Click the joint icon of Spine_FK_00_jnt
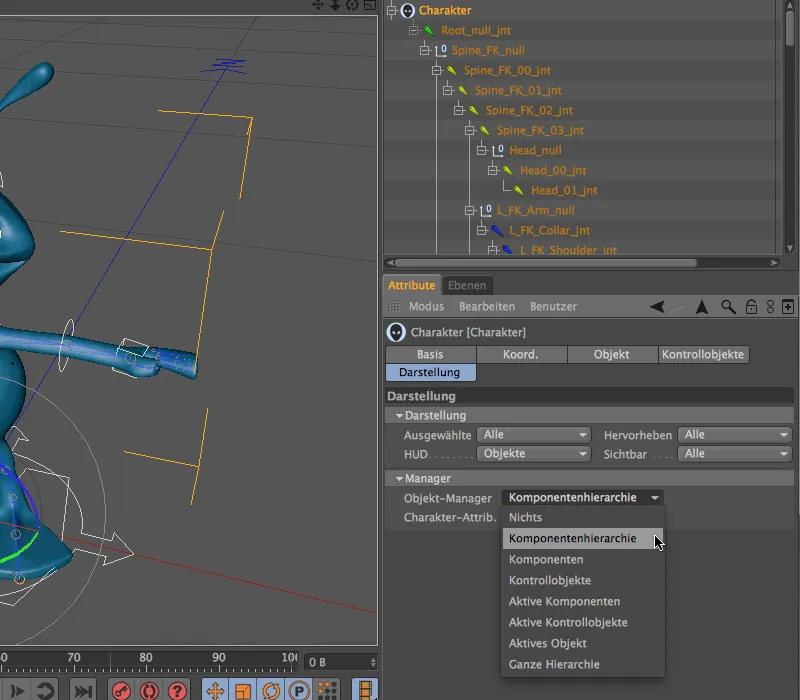The width and height of the screenshot is (800, 700). pos(452,70)
